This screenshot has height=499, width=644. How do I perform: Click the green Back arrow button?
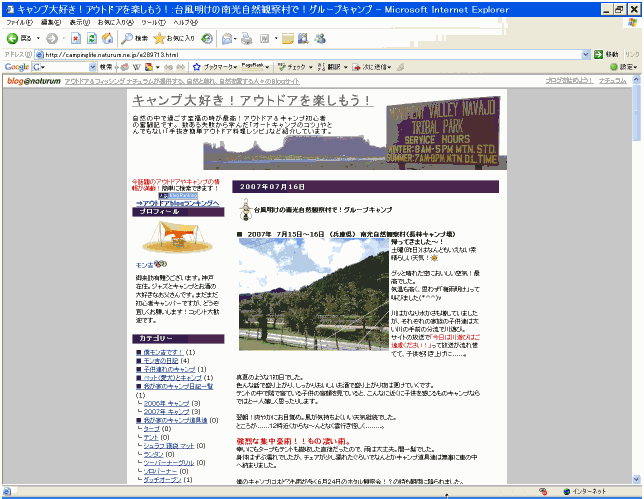click(x=12, y=38)
